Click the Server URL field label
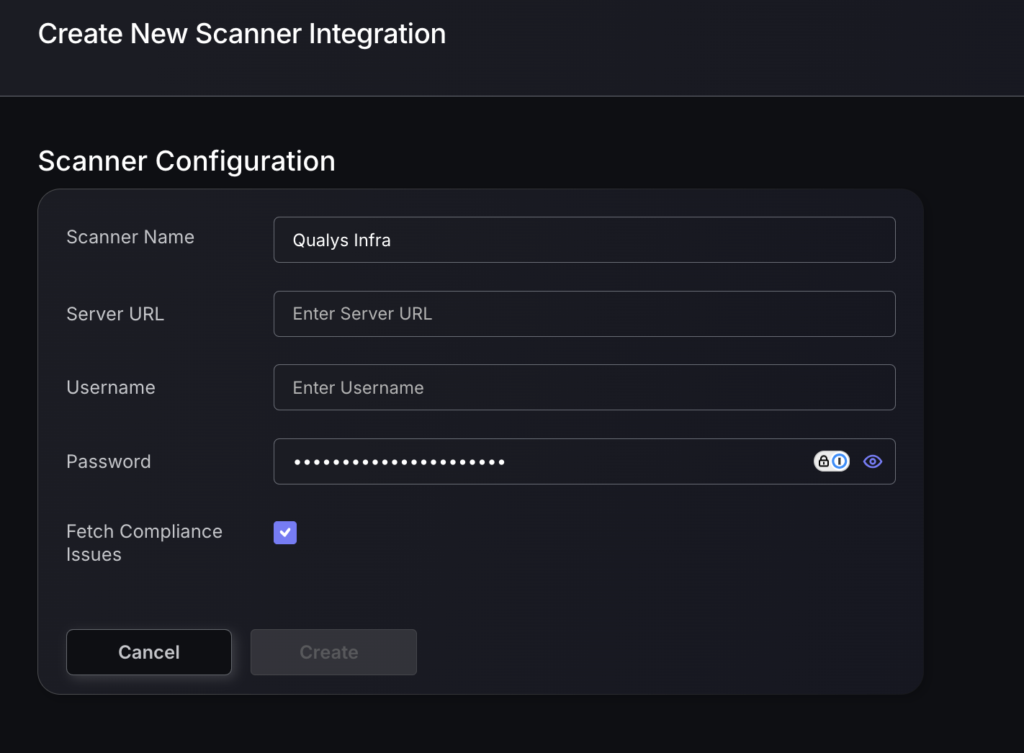1024x753 pixels. [115, 314]
